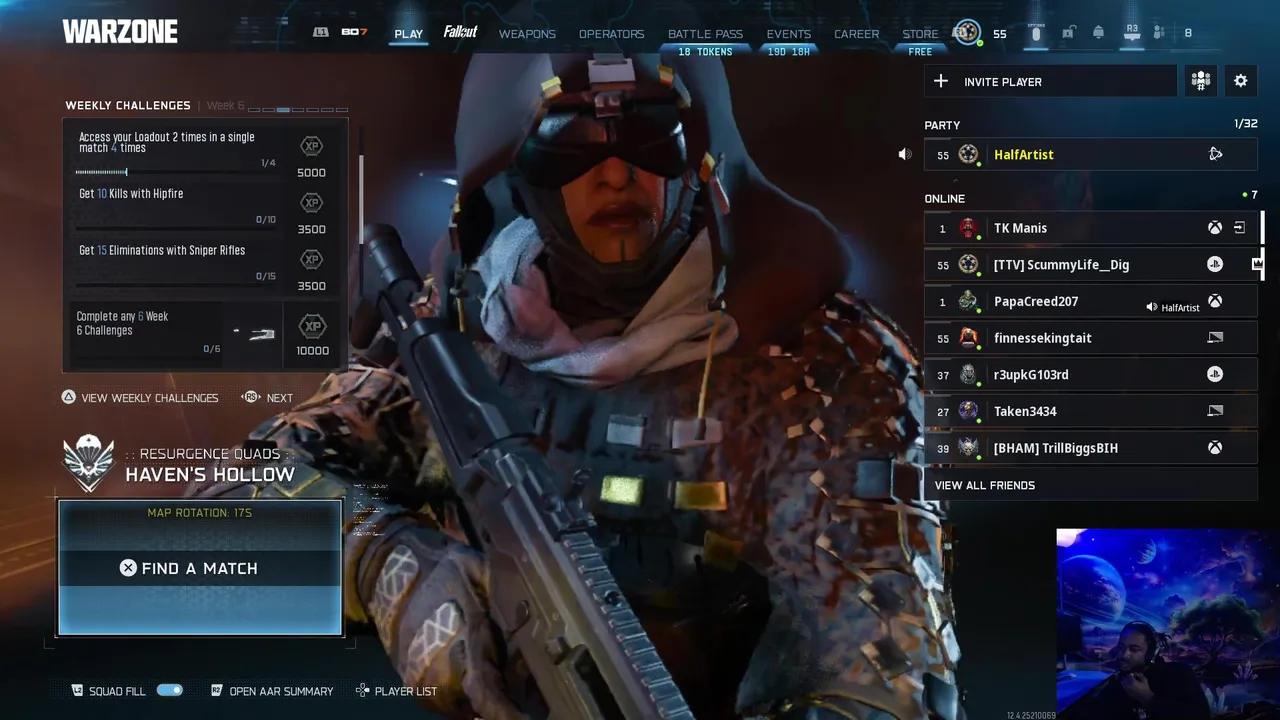Click Find a Match button
This screenshot has height=720, width=1280.
click(x=200, y=568)
